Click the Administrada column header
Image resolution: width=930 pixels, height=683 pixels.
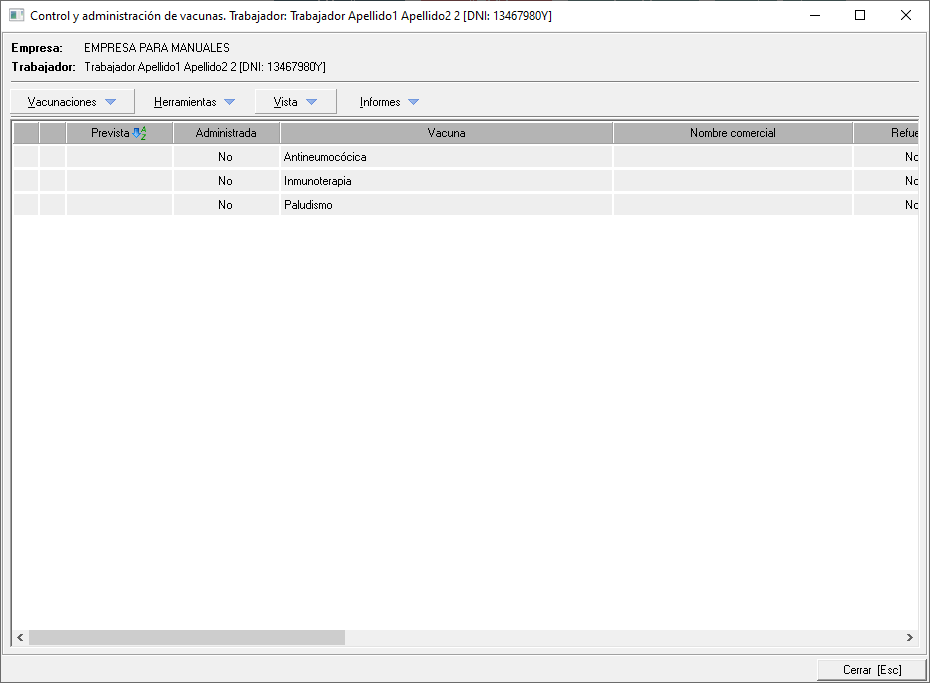[226, 133]
